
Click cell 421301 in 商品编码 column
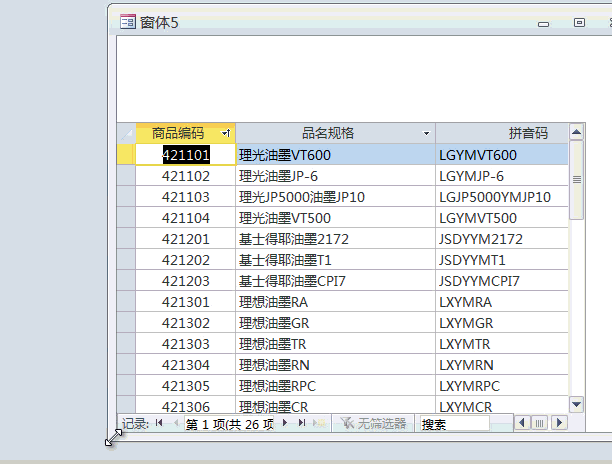pos(186,302)
